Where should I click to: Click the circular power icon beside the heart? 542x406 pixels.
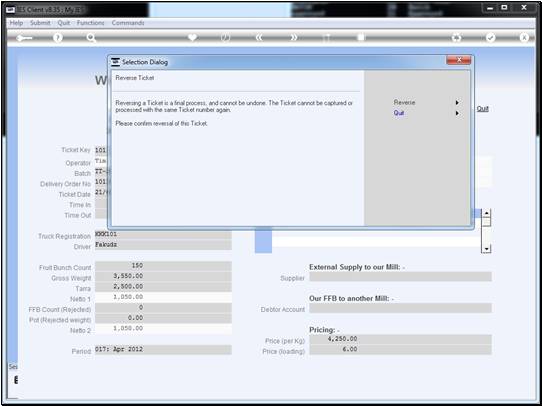coord(226,38)
